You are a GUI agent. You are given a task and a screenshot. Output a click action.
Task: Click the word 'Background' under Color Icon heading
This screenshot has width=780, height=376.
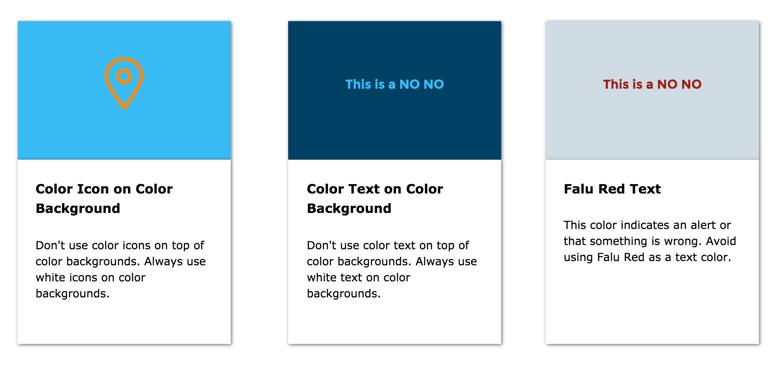click(x=78, y=208)
